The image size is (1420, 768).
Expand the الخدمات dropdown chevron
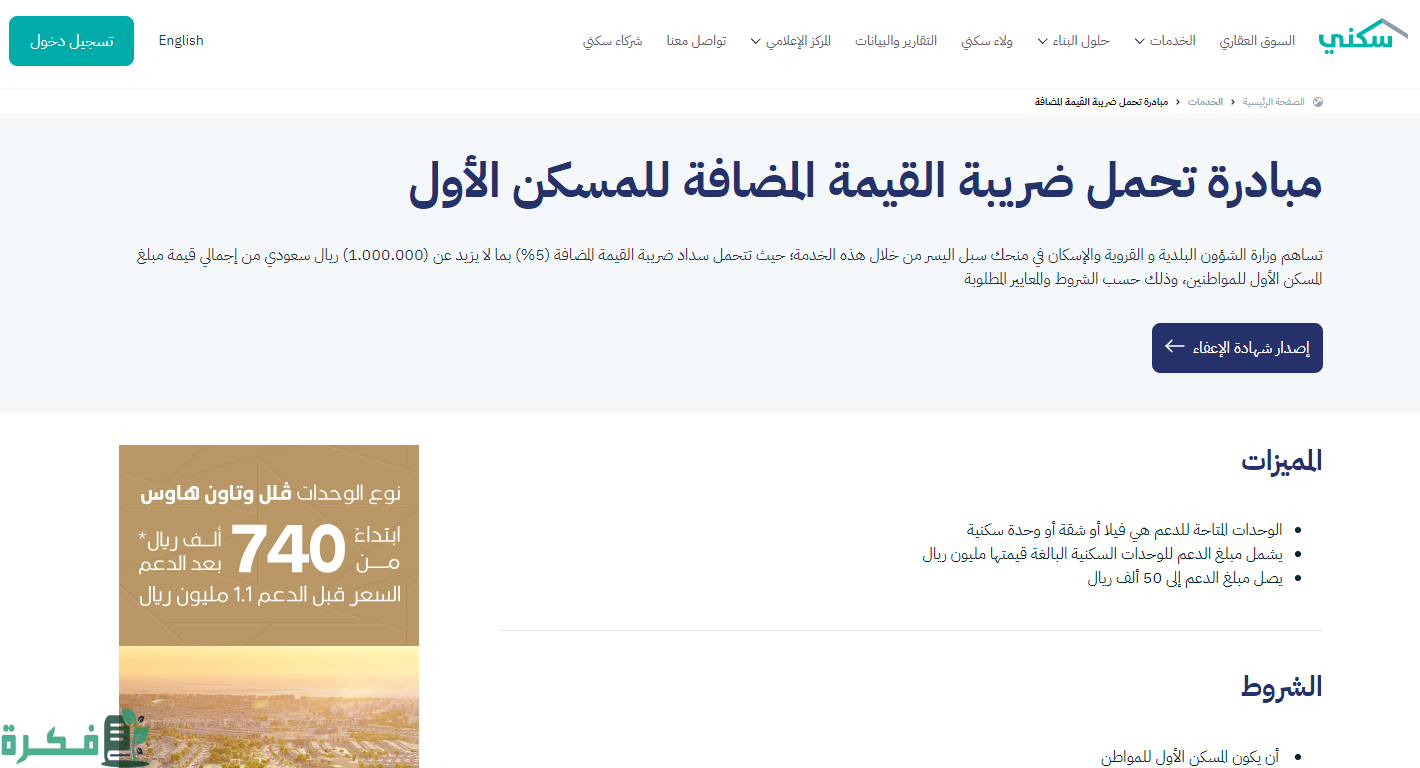point(1139,41)
